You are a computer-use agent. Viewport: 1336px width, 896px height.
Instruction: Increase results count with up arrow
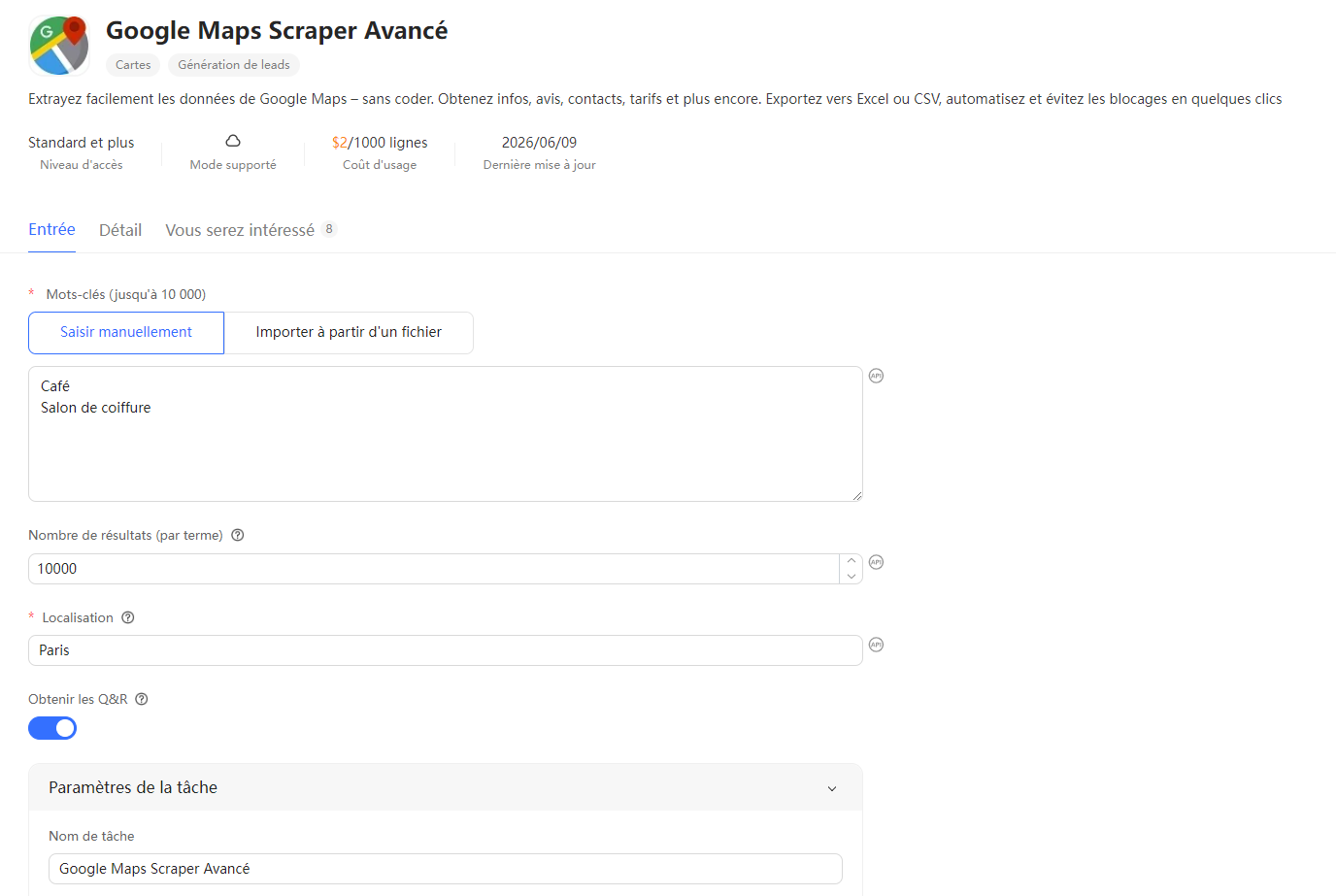click(852, 561)
